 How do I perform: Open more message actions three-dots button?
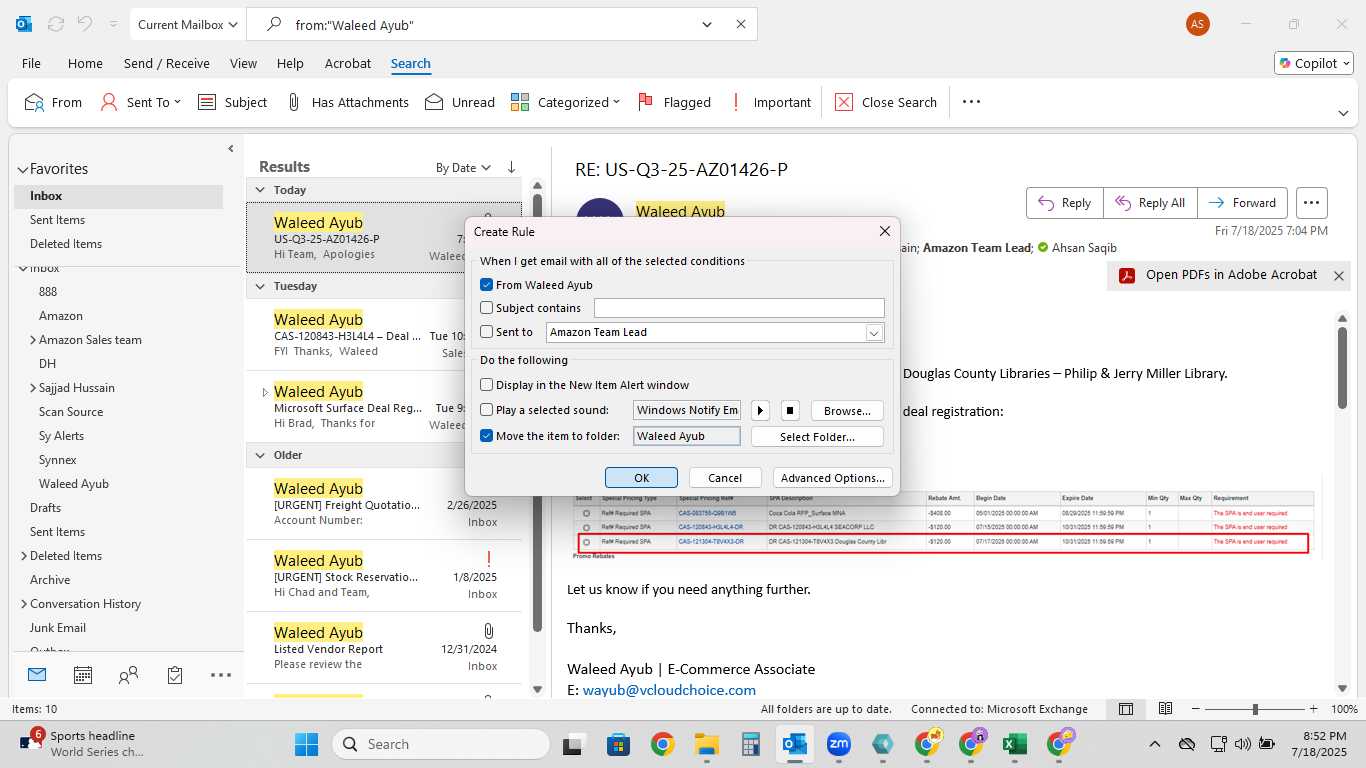[1312, 202]
